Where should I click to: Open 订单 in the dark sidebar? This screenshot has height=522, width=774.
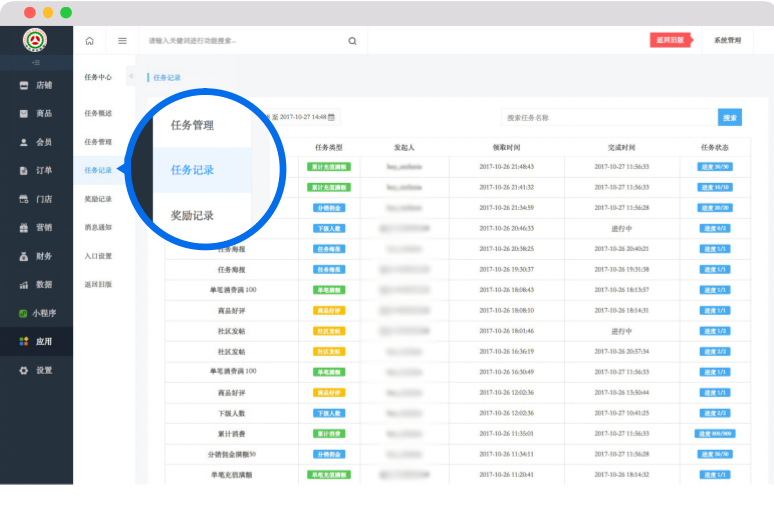coord(36,171)
